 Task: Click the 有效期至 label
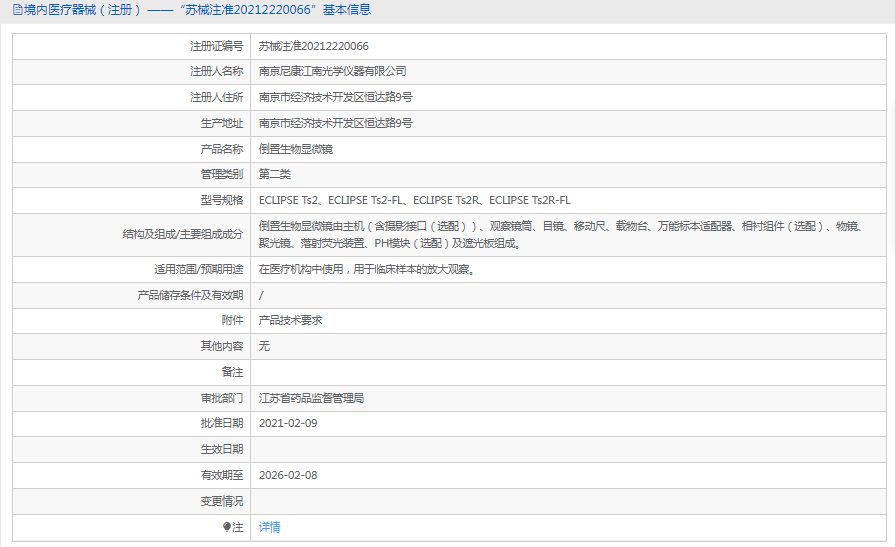(x=221, y=475)
